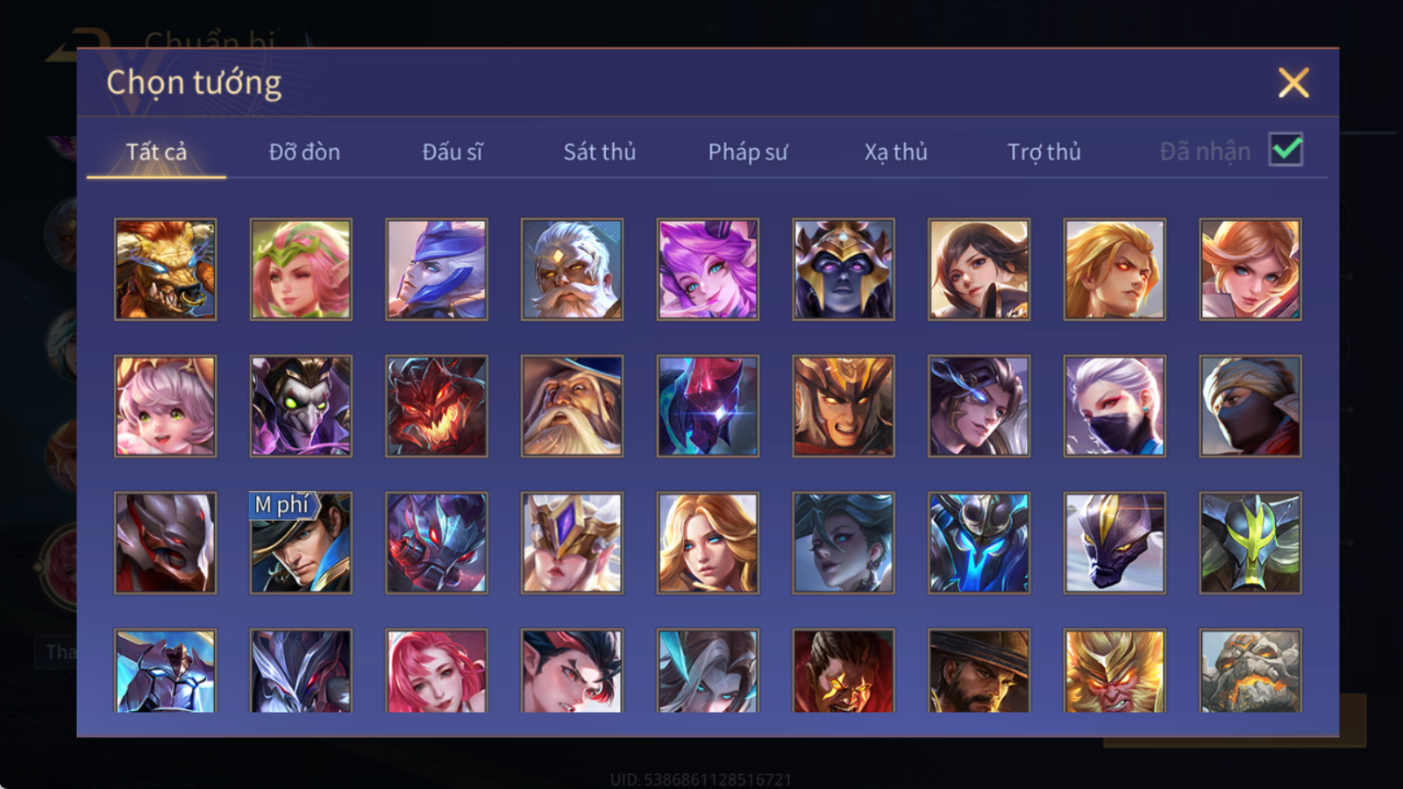Close the Chọn tướng dialog
Image resolution: width=1403 pixels, height=789 pixels.
(x=1294, y=83)
